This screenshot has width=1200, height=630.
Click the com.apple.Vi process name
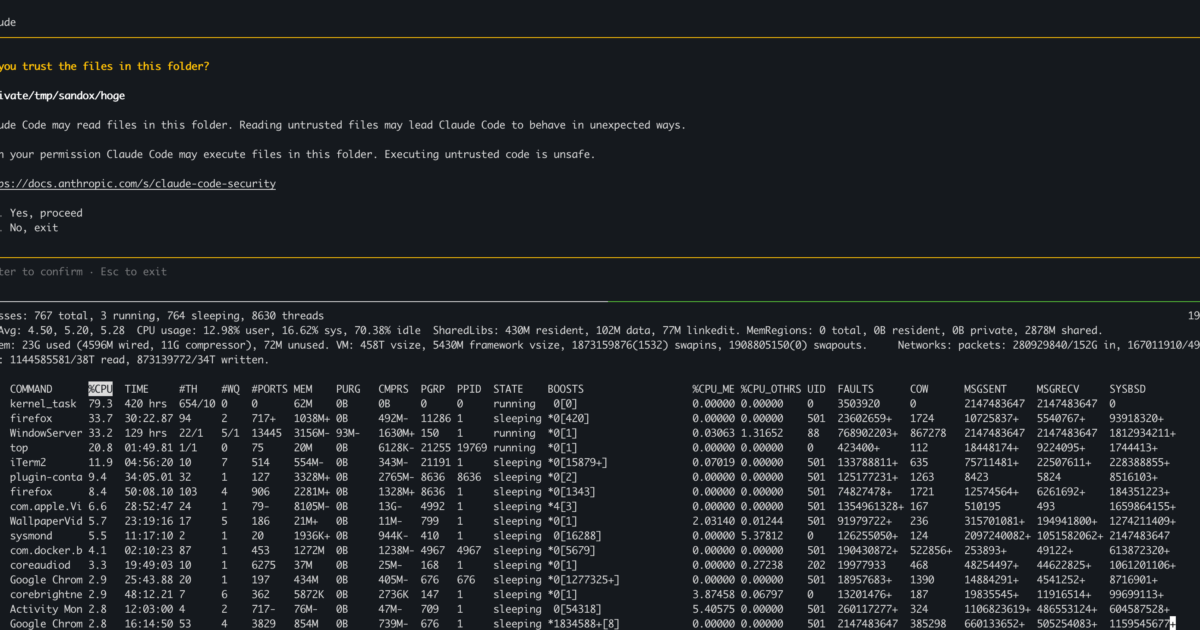(x=46, y=506)
